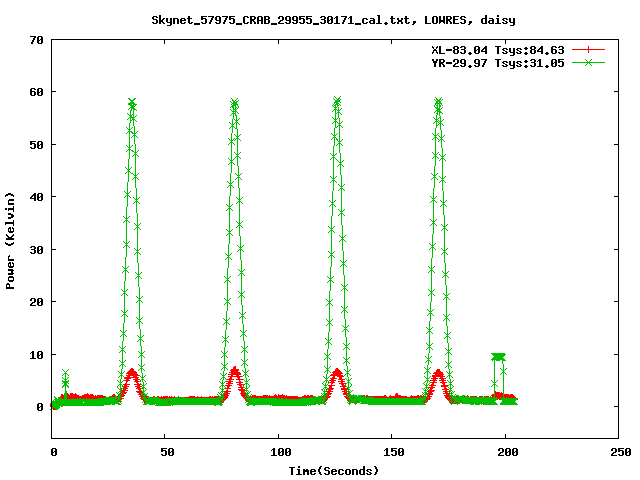Click the red line sample in legend

(588, 50)
